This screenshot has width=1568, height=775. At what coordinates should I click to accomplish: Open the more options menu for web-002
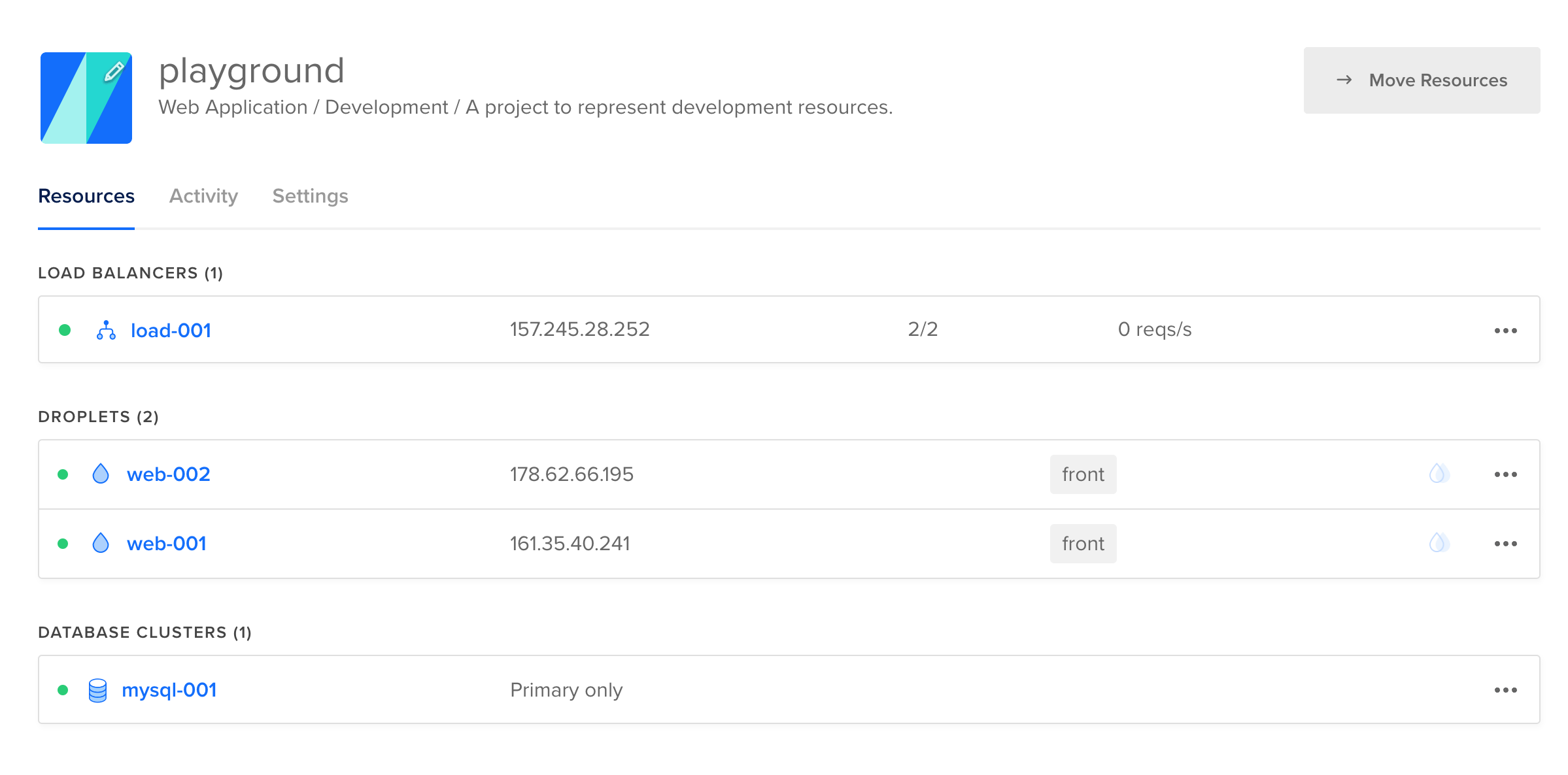coord(1505,474)
